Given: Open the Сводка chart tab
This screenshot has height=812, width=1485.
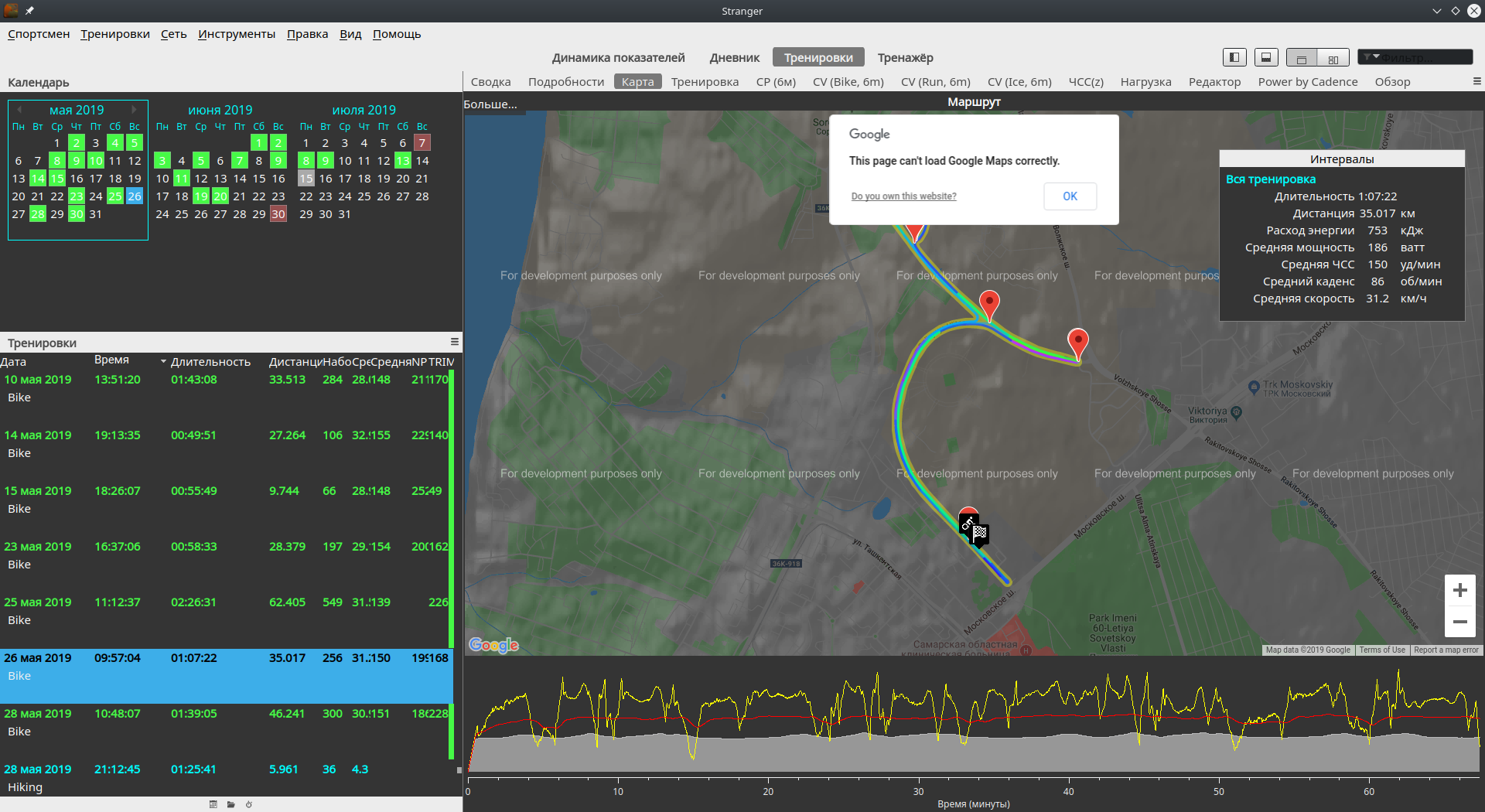Looking at the screenshot, I should (x=491, y=82).
